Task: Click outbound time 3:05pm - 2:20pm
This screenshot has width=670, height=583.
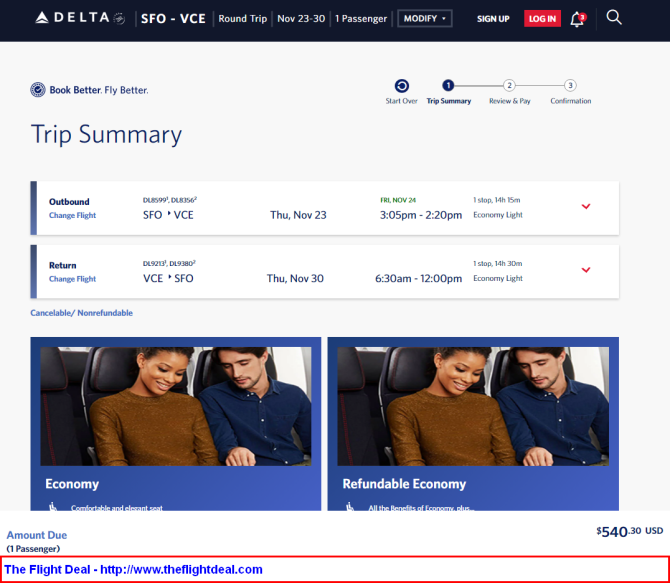Action: click(x=421, y=215)
